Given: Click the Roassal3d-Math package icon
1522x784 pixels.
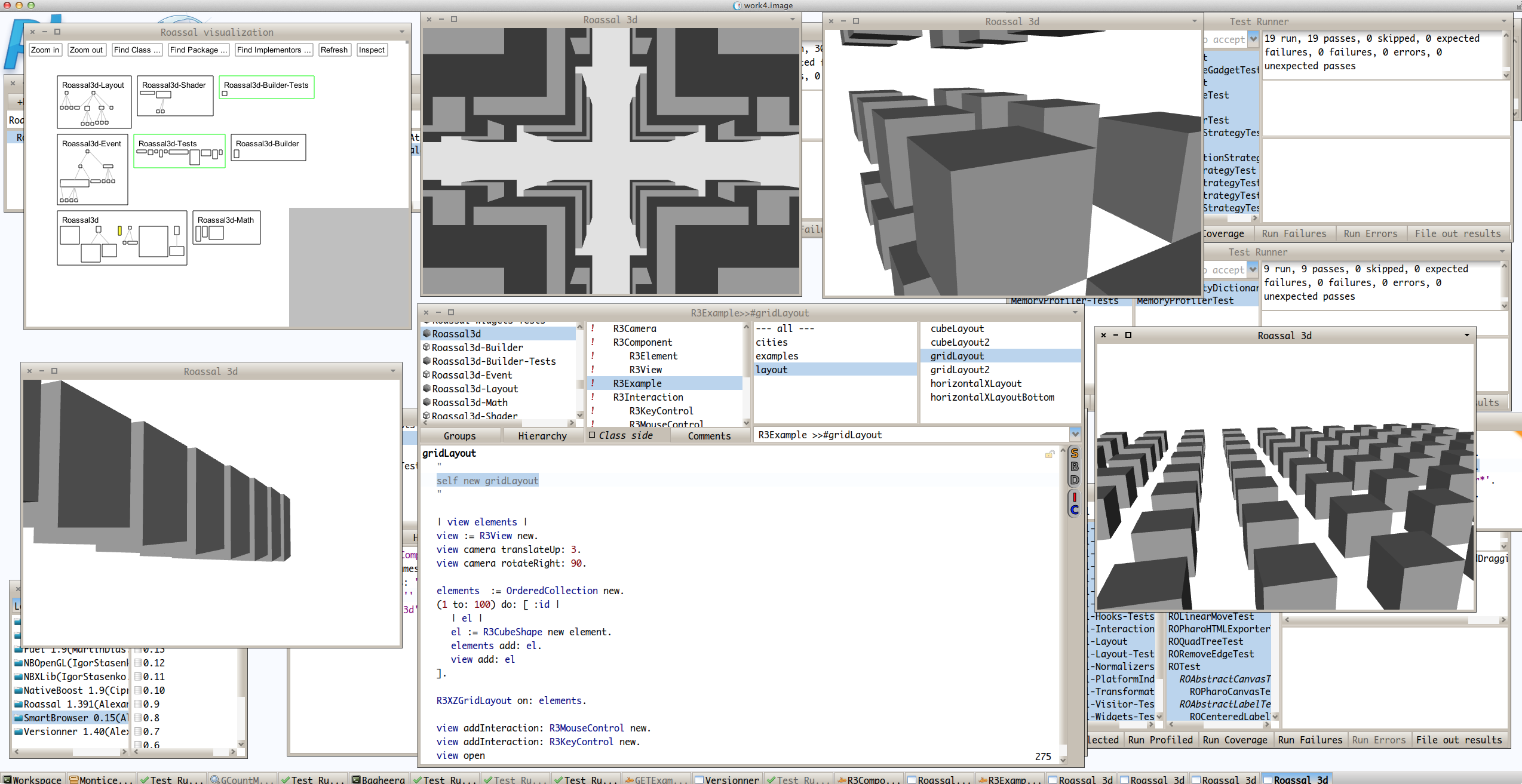Looking at the screenshot, I should pos(426,402).
